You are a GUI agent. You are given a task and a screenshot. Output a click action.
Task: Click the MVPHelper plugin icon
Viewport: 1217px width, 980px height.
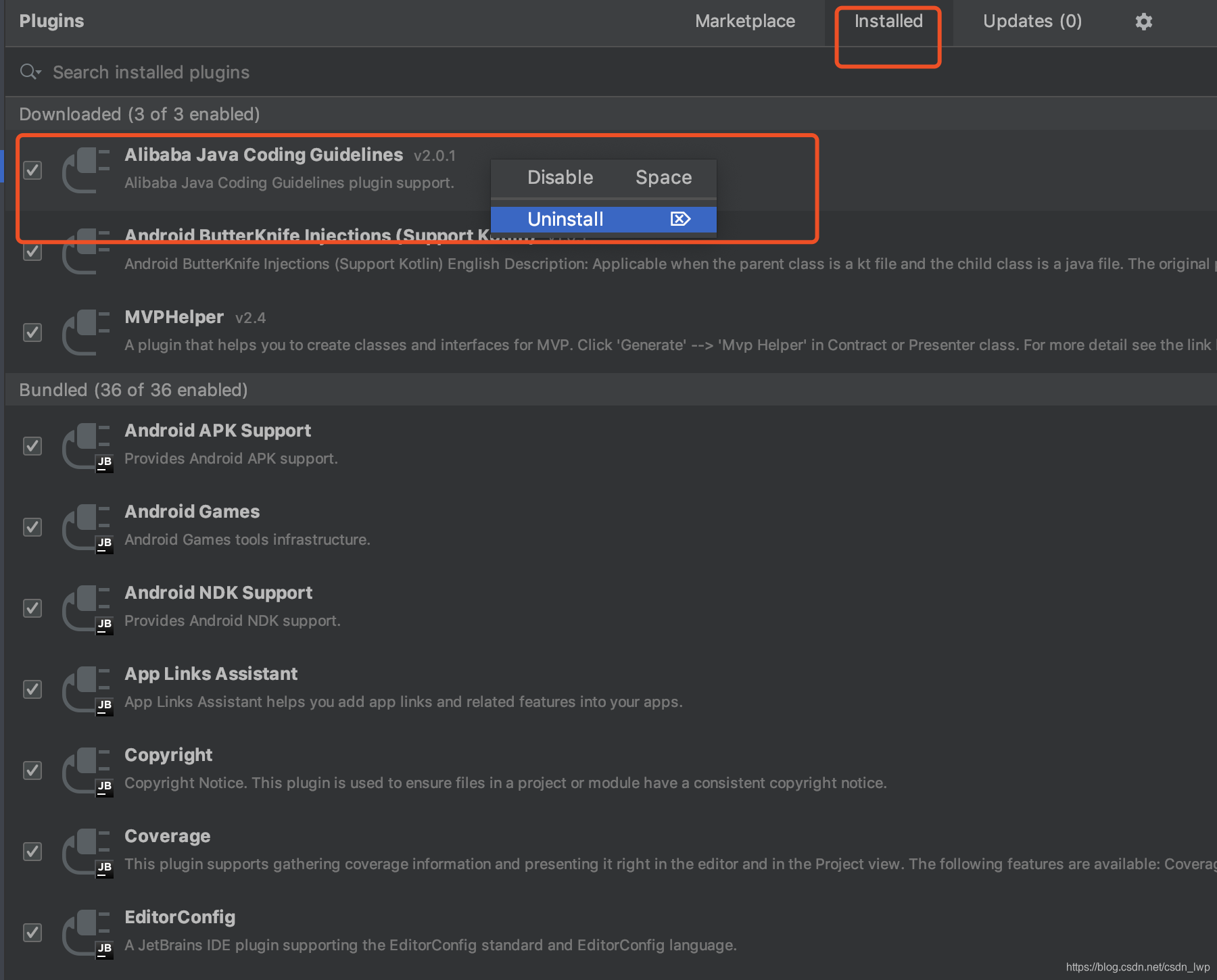click(x=87, y=332)
